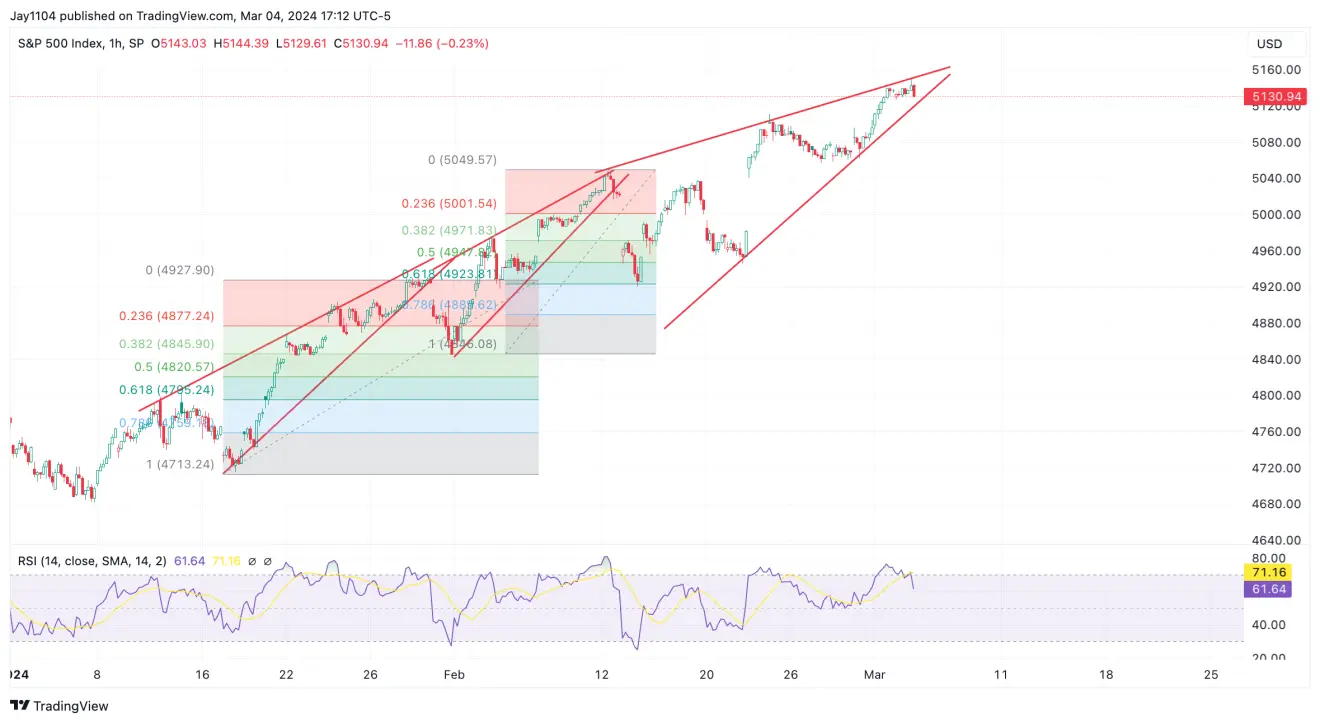Select the red current price label 5130.94
Screen dimensions: 1320x723
coord(1274,97)
